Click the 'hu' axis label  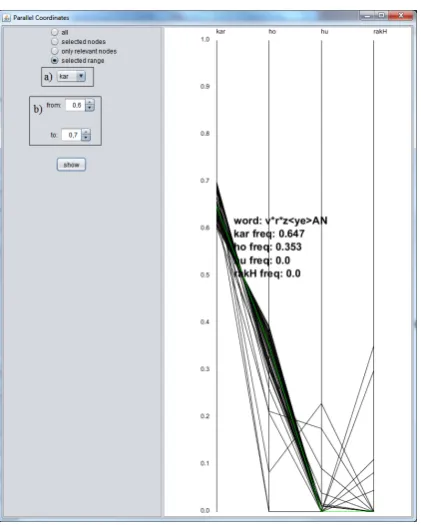(x=324, y=31)
